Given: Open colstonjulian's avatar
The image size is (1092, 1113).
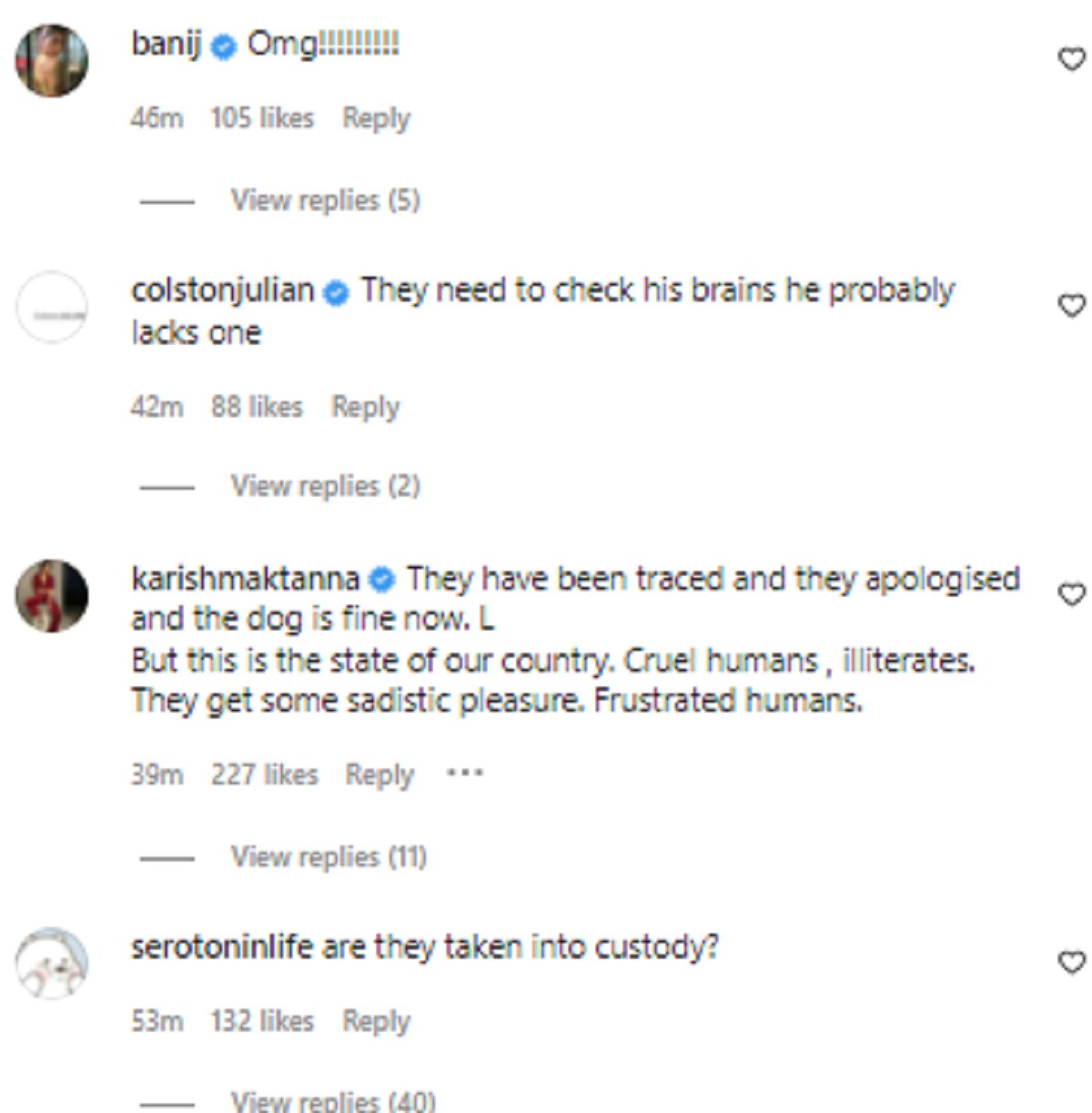Looking at the screenshot, I should tap(52, 307).
